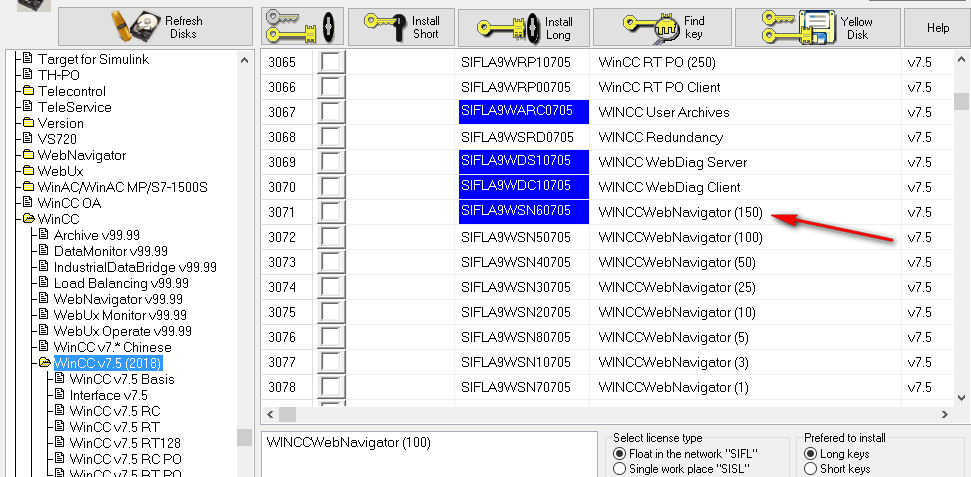Open WinAC/WinAC MP/S7-1500S folder icon
The image size is (971, 477).
tap(27, 187)
